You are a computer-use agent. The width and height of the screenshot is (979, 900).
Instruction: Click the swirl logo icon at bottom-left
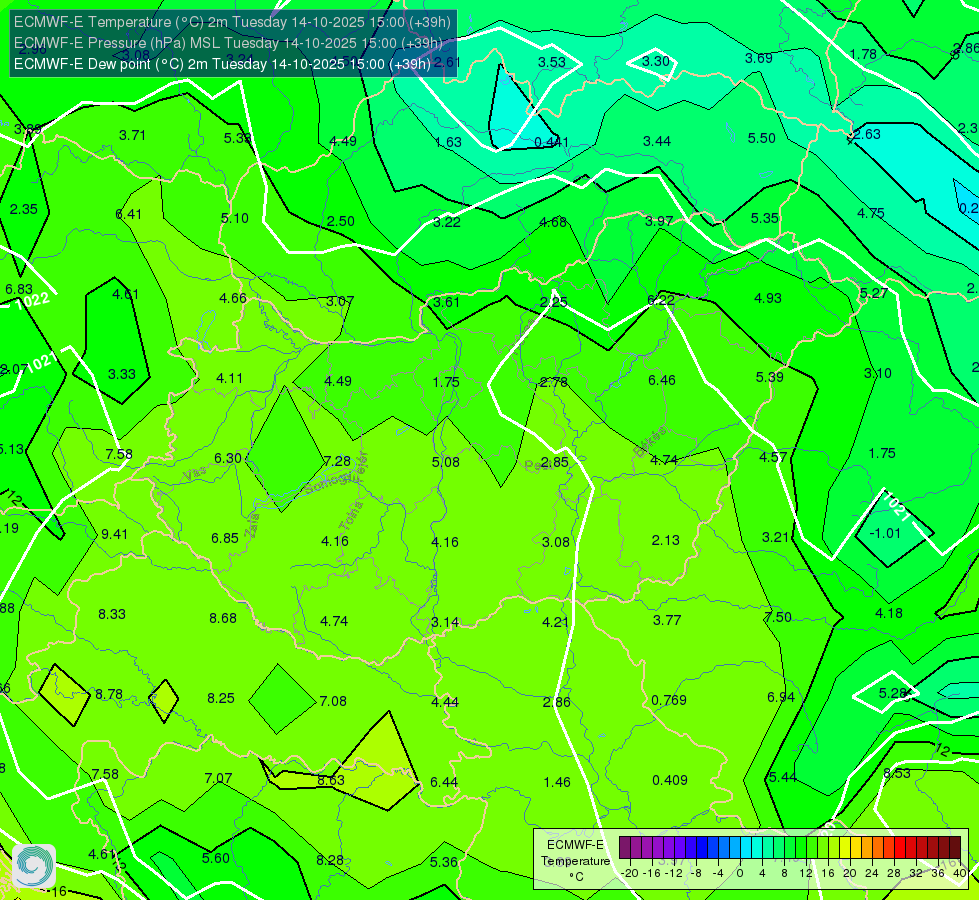[x=34, y=866]
